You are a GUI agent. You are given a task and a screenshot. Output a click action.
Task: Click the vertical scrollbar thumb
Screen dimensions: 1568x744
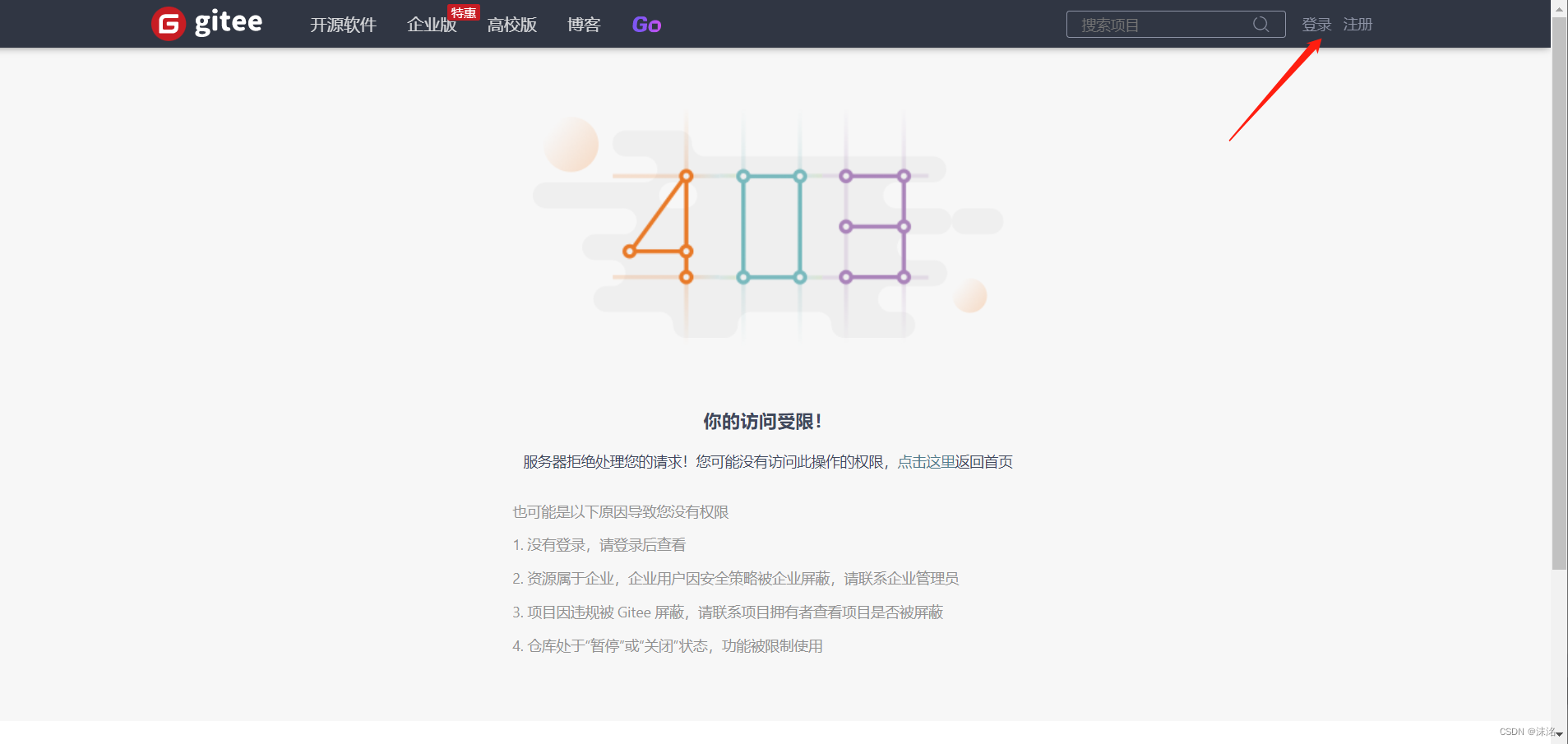tap(1559, 293)
